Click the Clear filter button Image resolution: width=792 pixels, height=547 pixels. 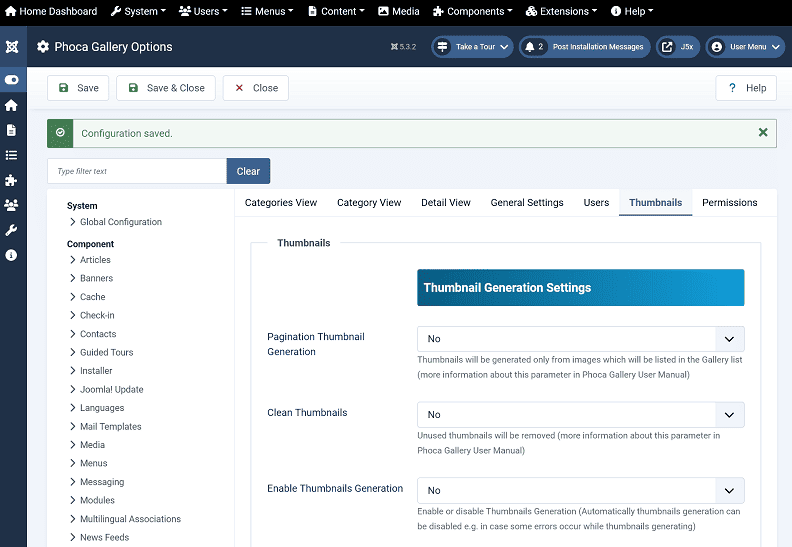click(248, 171)
